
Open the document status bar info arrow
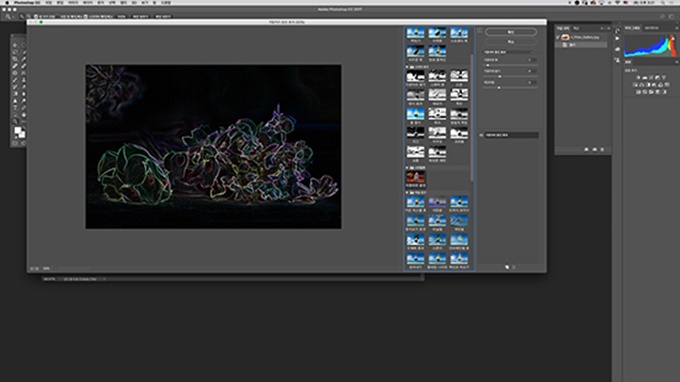point(104,279)
